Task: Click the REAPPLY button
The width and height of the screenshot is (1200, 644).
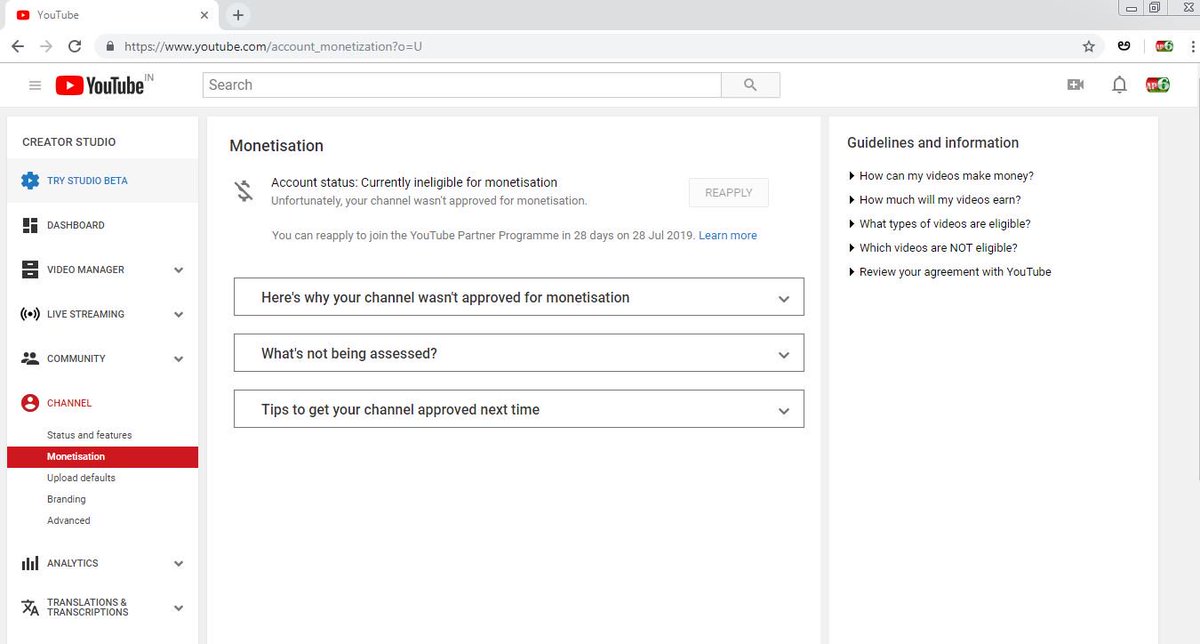Action: point(728,192)
